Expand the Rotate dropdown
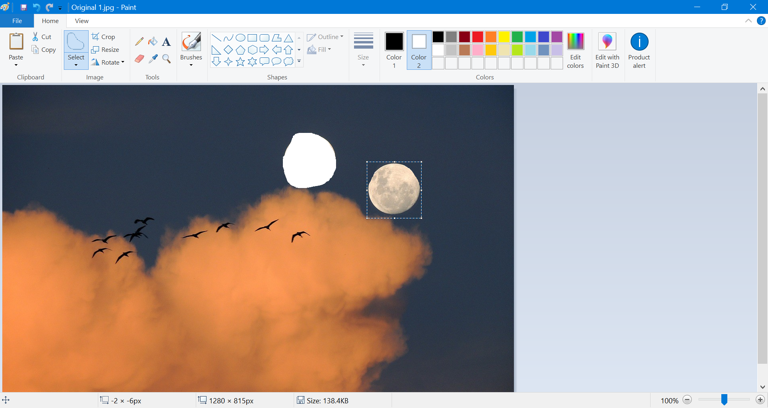The width and height of the screenshot is (768, 408). [108, 62]
